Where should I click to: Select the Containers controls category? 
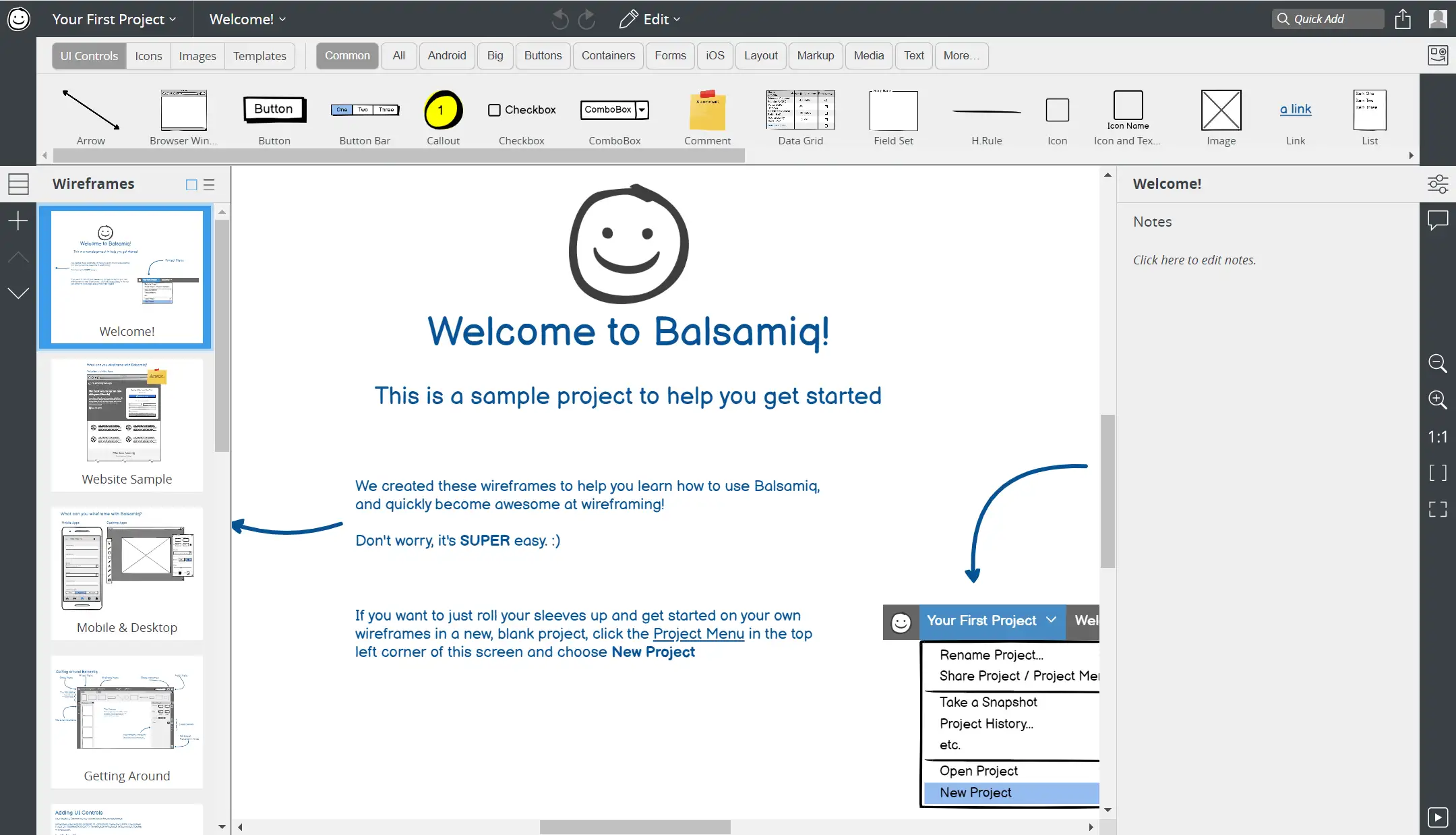click(x=608, y=56)
